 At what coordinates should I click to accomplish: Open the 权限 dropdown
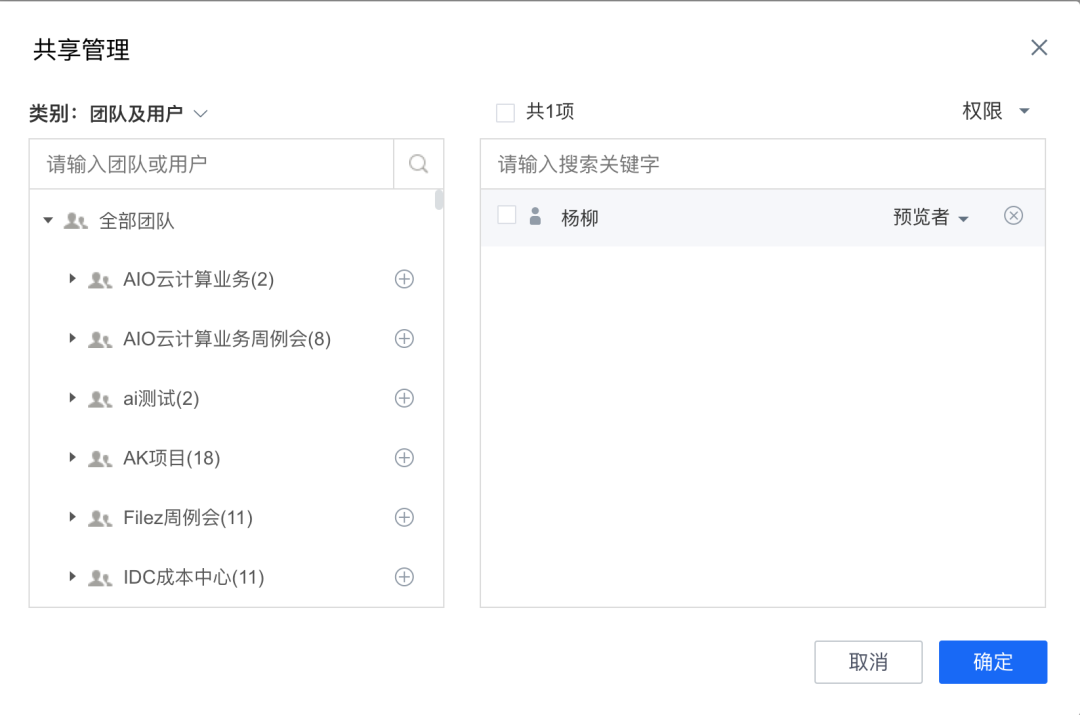996,111
